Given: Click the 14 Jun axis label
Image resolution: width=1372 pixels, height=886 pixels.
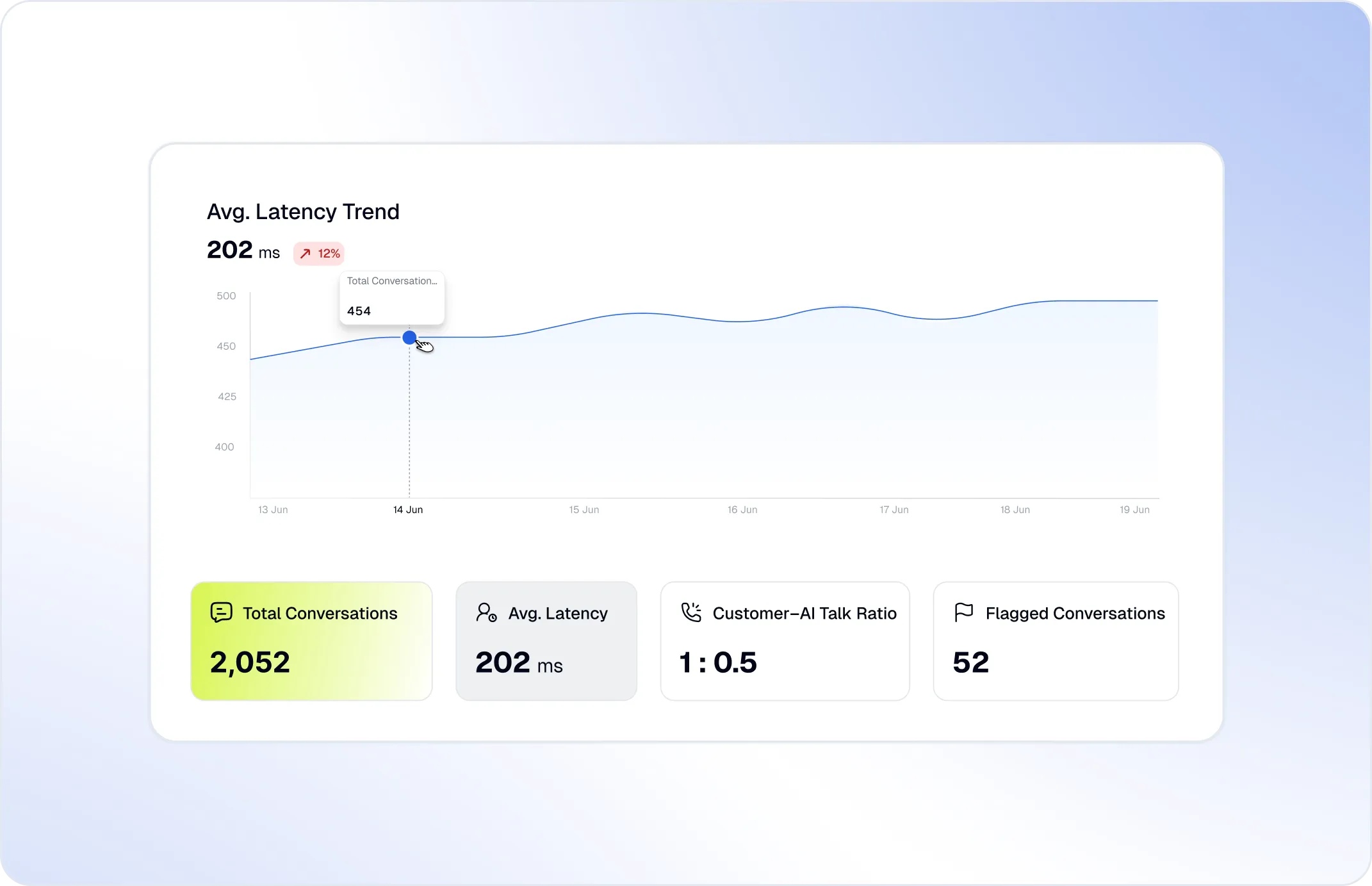Looking at the screenshot, I should click(408, 510).
